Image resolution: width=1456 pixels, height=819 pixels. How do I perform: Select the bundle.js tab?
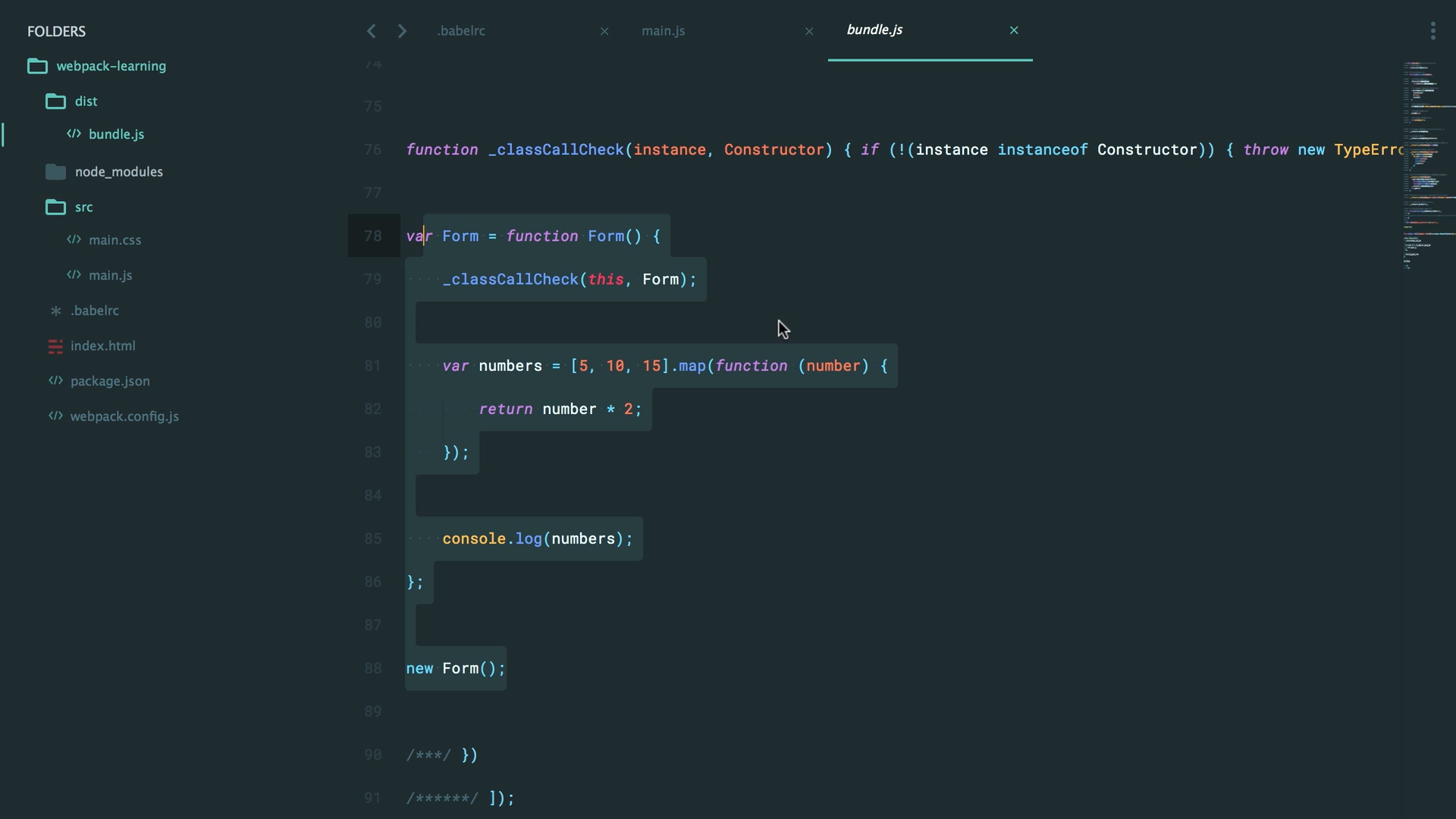click(874, 30)
